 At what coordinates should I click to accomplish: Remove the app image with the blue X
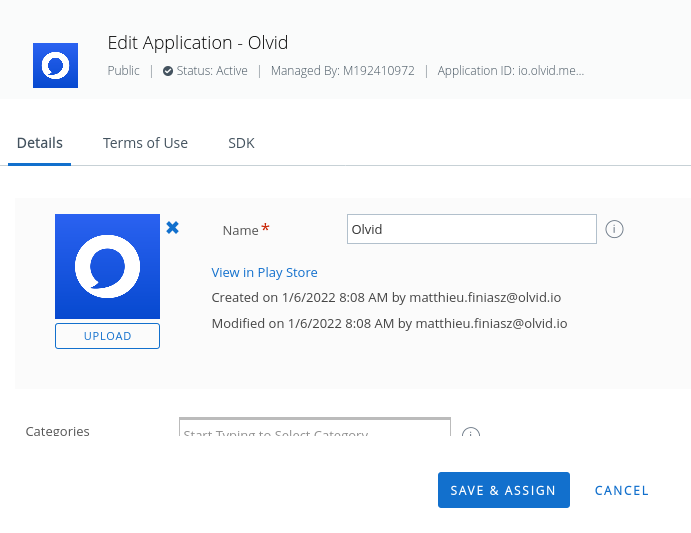[x=172, y=227]
